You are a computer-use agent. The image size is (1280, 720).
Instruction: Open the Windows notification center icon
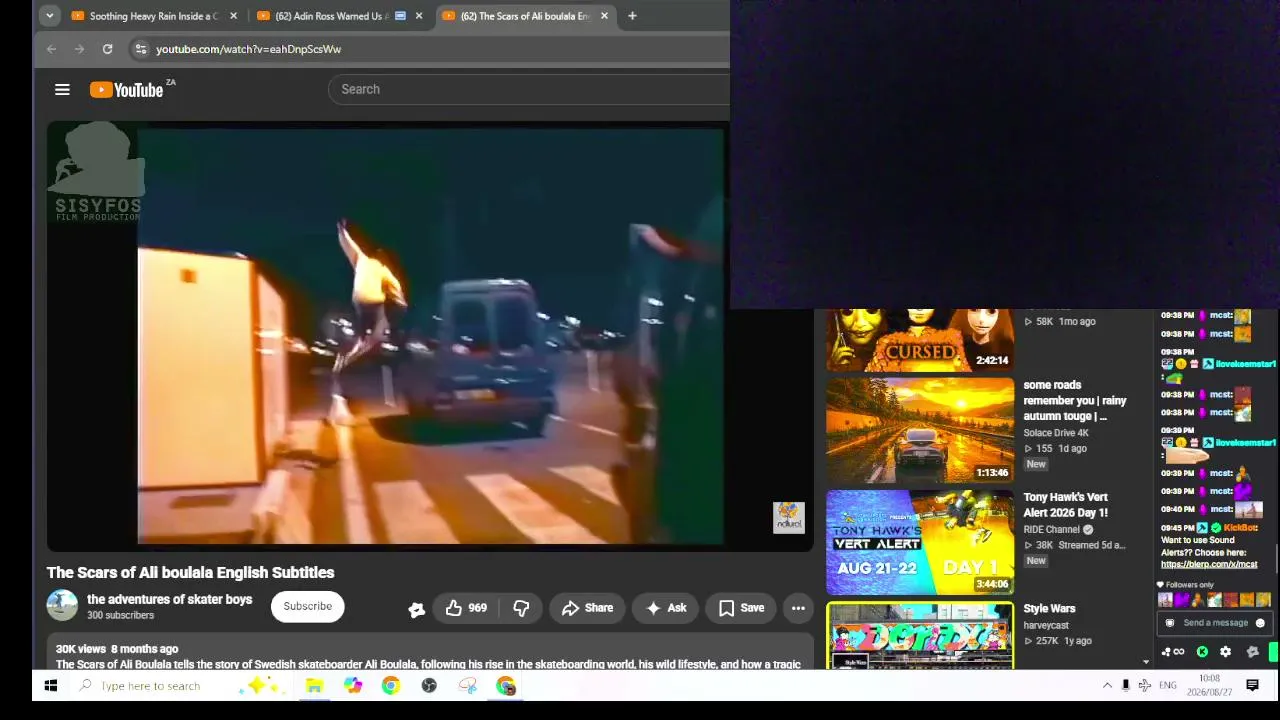click(x=1252, y=686)
